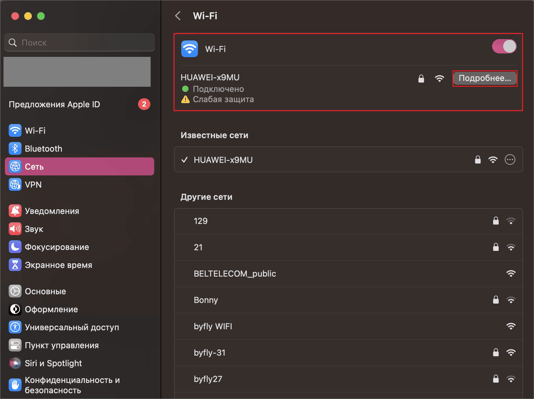Open more options for known HUAWEI-x9MU
534x399 pixels.
(510, 160)
